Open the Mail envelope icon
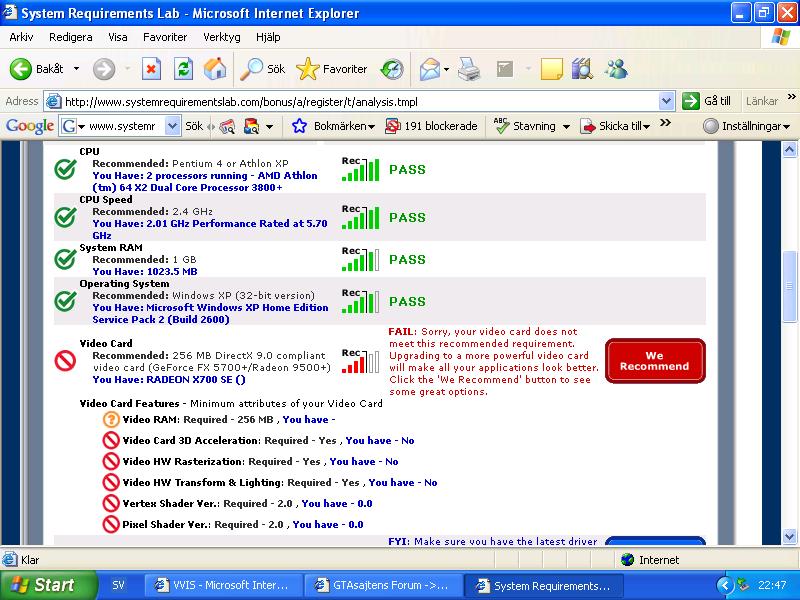800x600 pixels. [x=429, y=69]
